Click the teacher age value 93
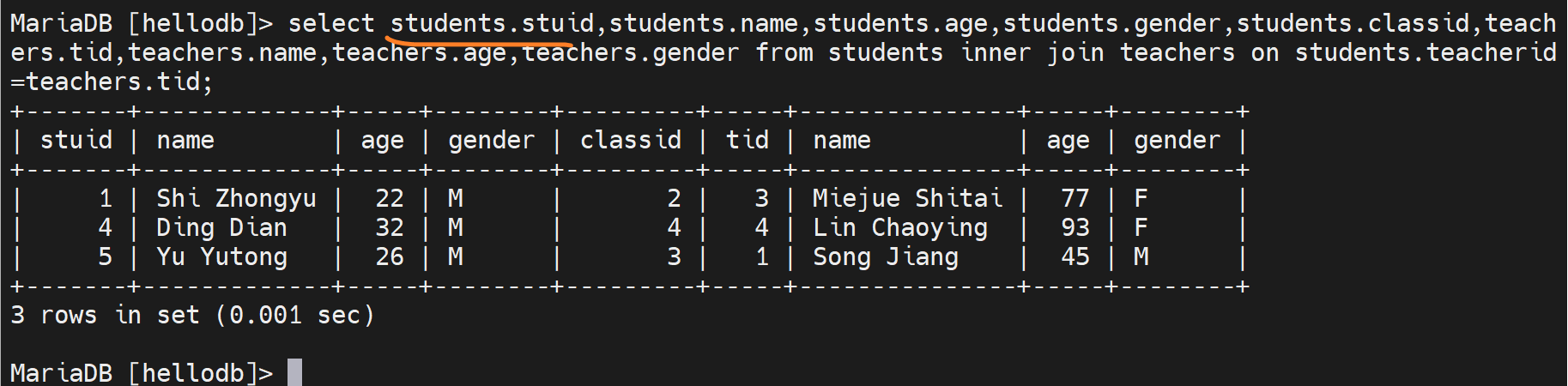This screenshot has width=1568, height=386. (1075, 227)
